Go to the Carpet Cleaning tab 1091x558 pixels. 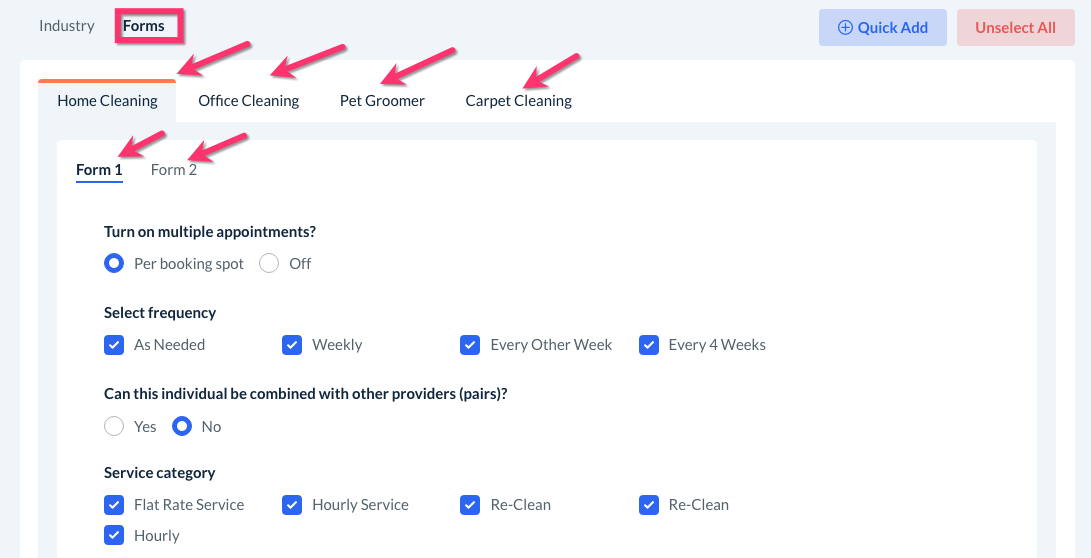[518, 101]
